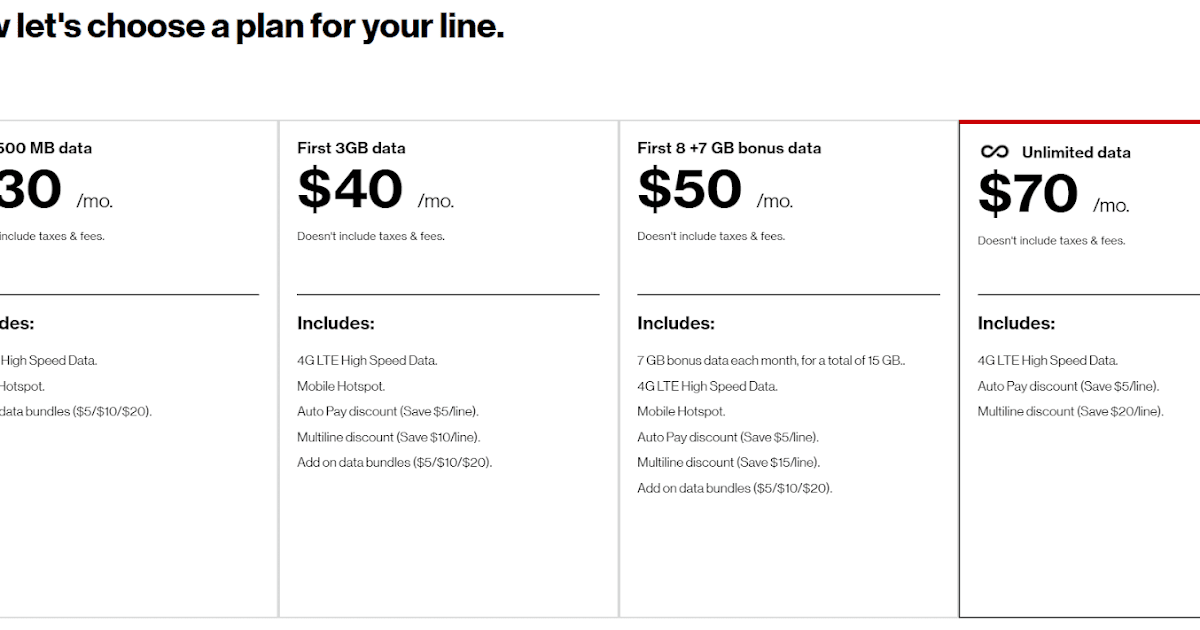Click 'Doesn't include taxes & fees' under $70
This screenshot has height=630, width=1200.
pos(1050,240)
